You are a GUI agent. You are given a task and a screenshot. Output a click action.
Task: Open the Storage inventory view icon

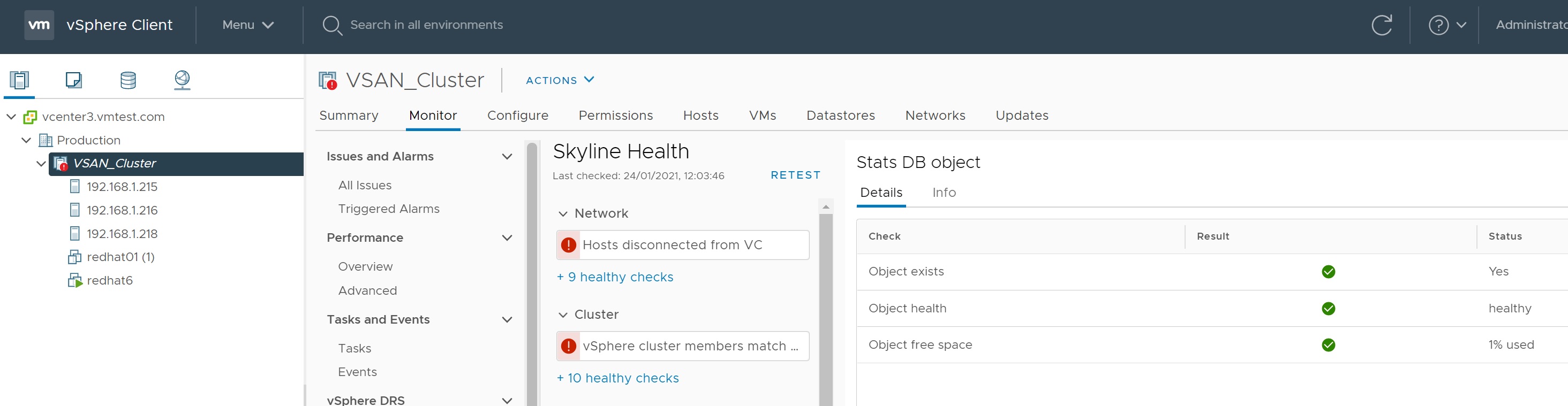coord(128,80)
